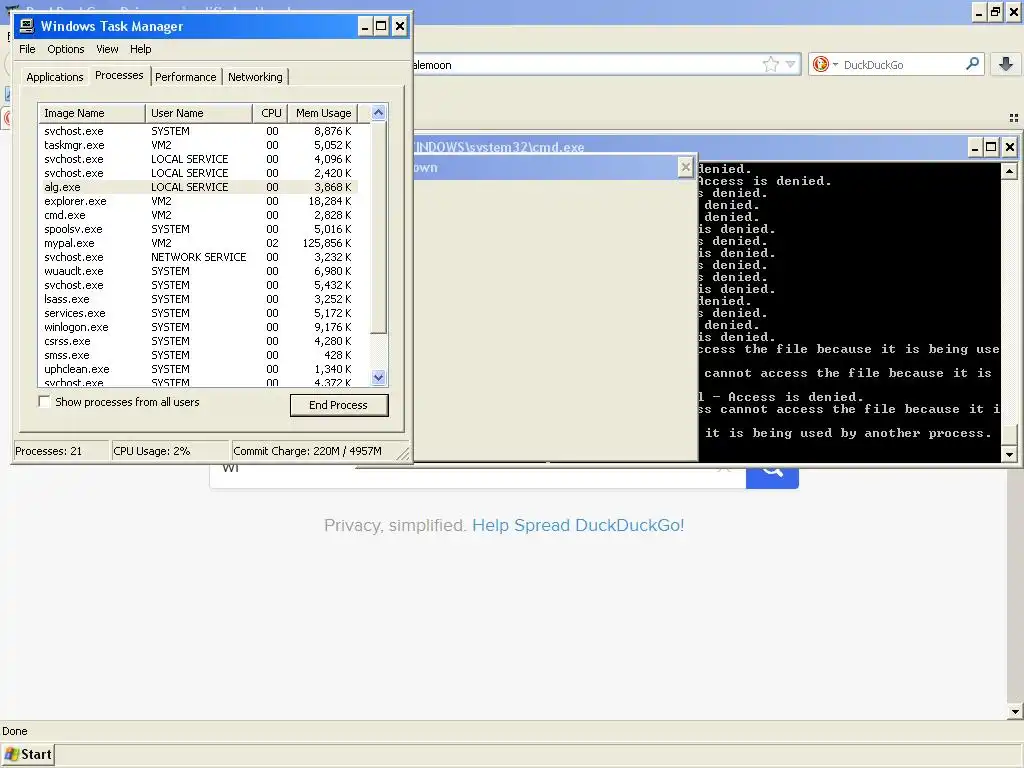This screenshot has height=768, width=1024.
Task: Select the spoolsv.exe process row
Action: point(198,229)
